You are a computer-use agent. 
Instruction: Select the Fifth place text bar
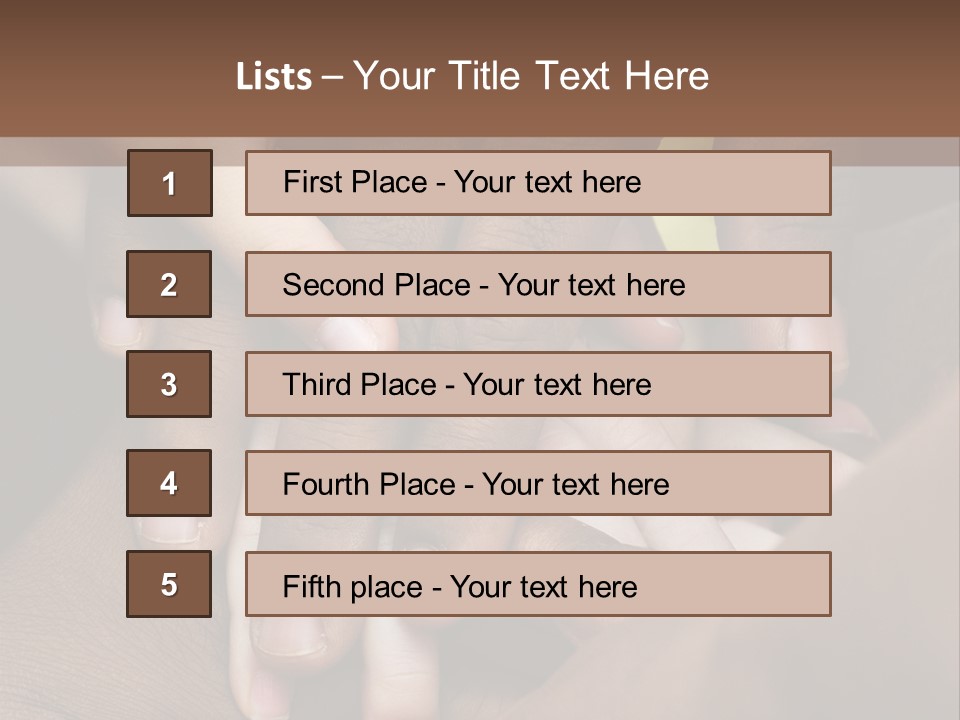[538, 584]
